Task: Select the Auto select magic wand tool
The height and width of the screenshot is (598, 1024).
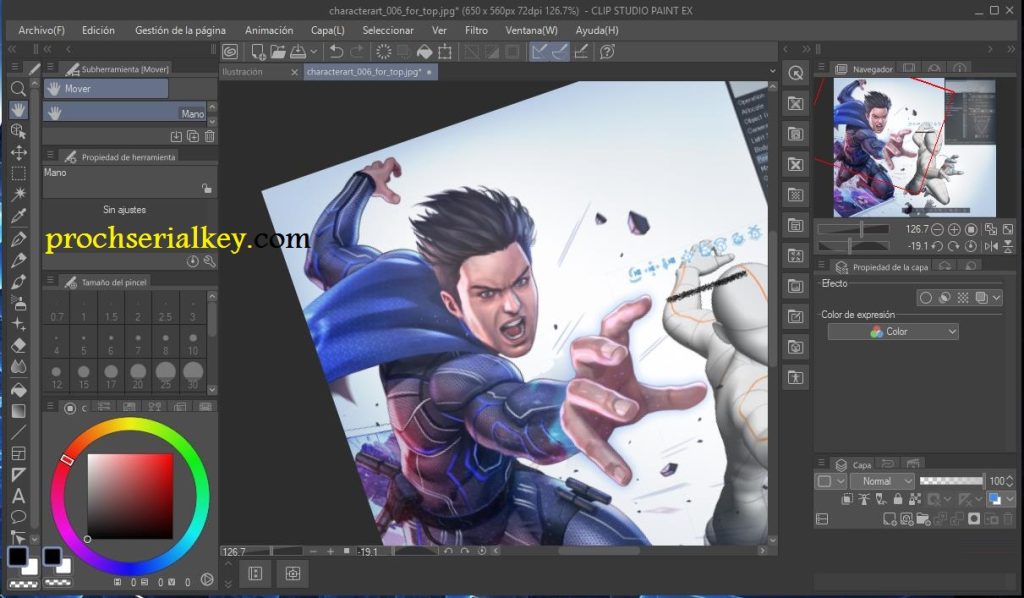Action: tap(18, 195)
